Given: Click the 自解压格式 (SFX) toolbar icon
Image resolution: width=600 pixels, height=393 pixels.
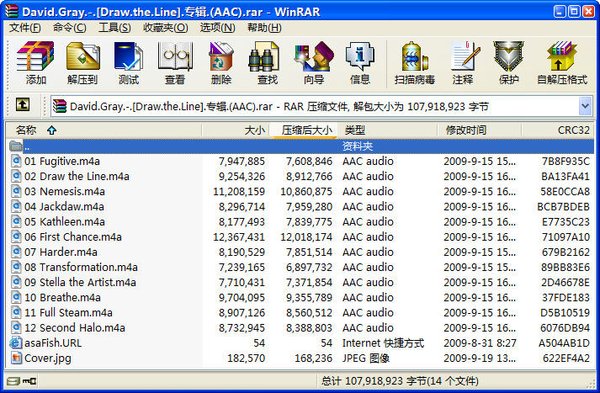Looking at the screenshot, I should click(x=562, y=56).
